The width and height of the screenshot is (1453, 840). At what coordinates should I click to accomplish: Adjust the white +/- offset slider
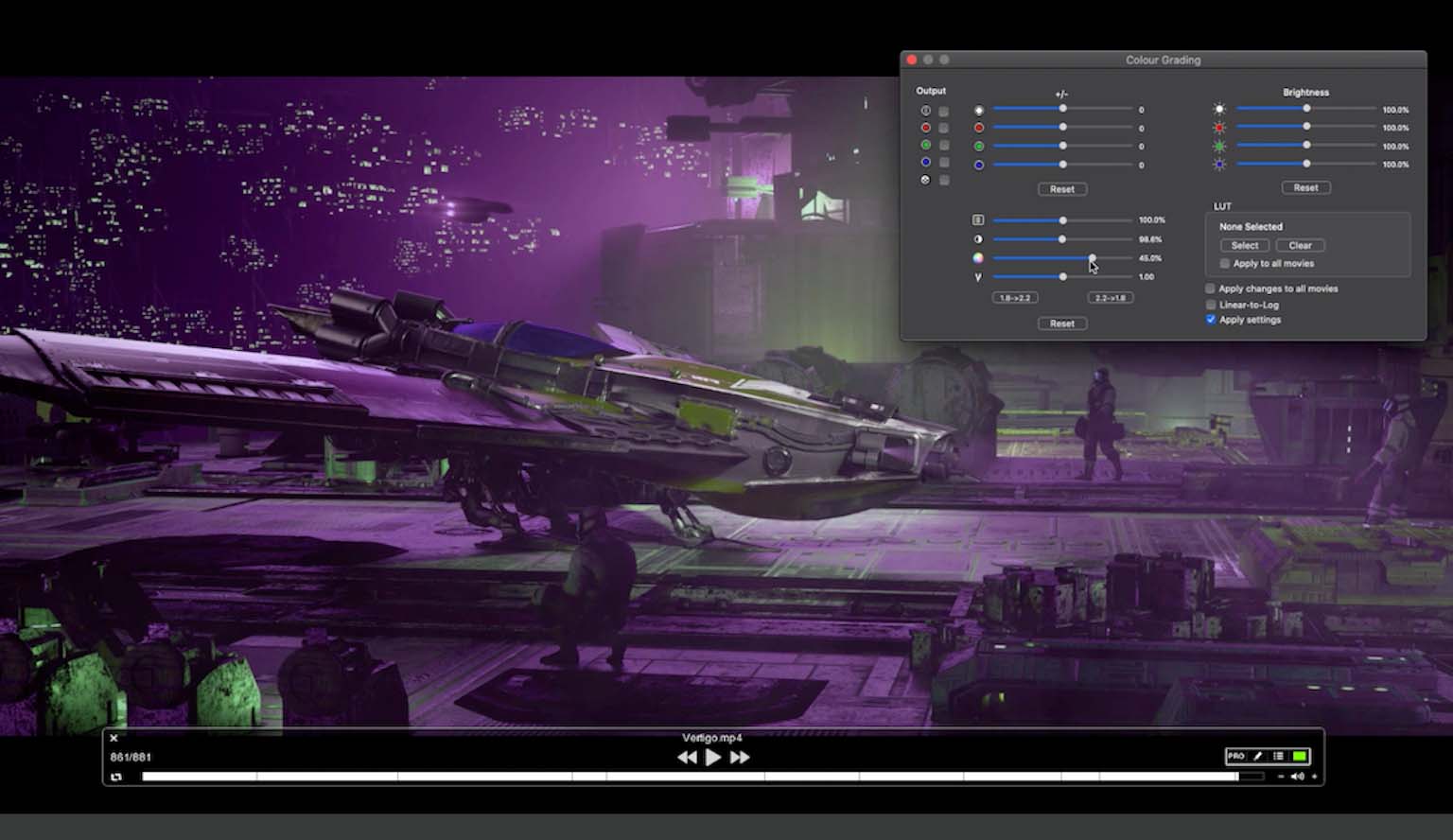pyautogui.click(x=1062, y=109)
